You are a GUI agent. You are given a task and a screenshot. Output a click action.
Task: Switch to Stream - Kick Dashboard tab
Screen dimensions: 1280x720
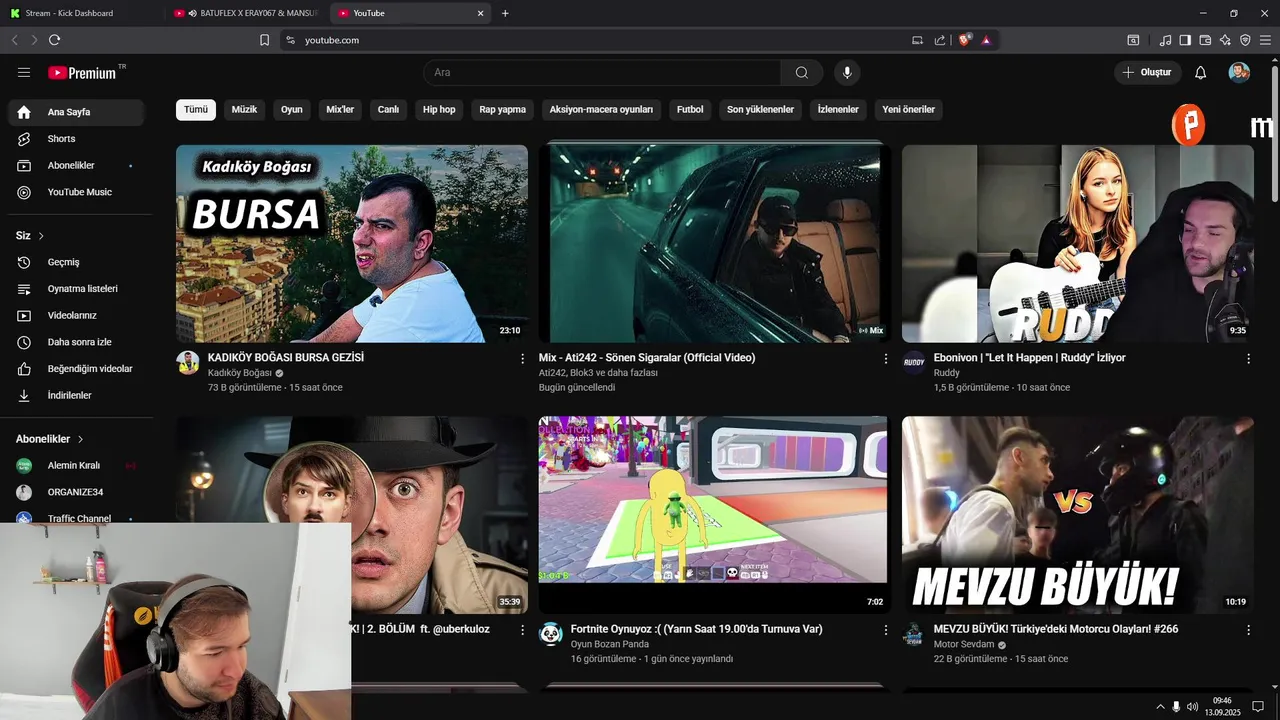coord(80,13)
